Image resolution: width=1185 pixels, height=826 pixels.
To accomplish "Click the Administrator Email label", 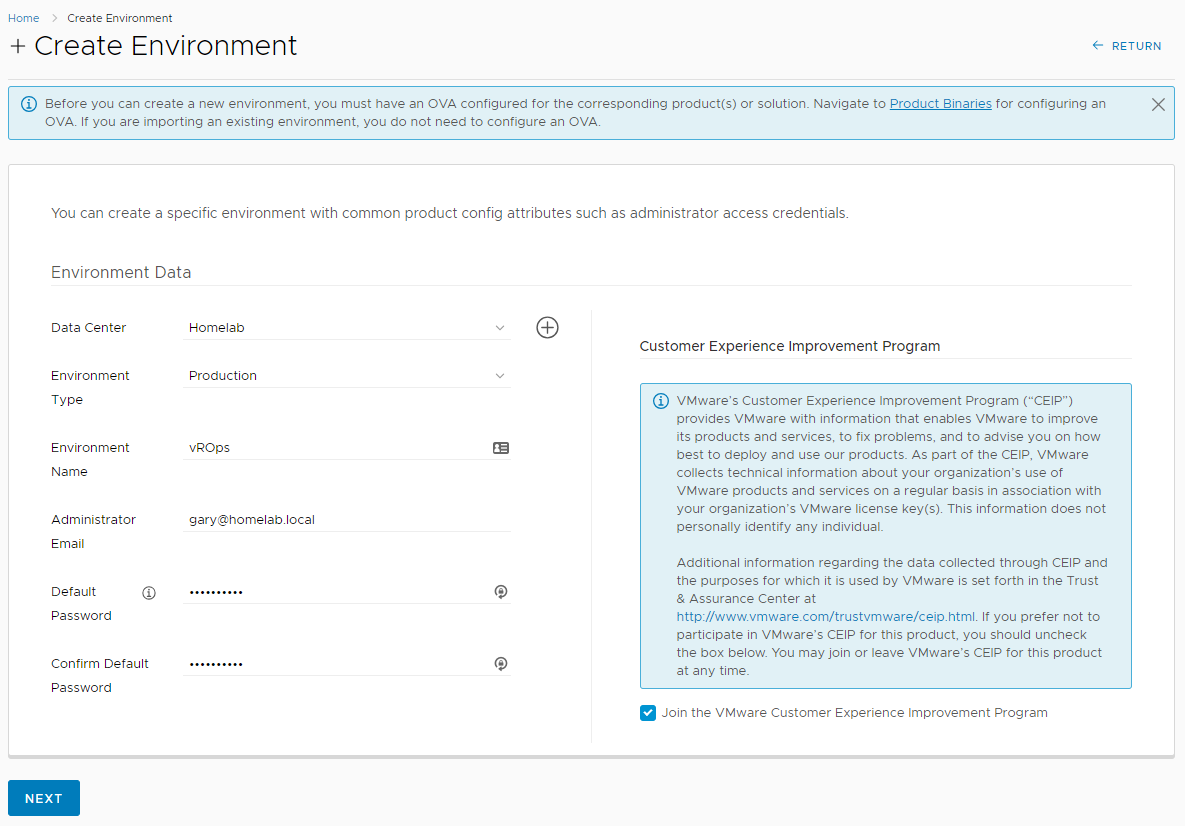I will (x=93, y=531).
